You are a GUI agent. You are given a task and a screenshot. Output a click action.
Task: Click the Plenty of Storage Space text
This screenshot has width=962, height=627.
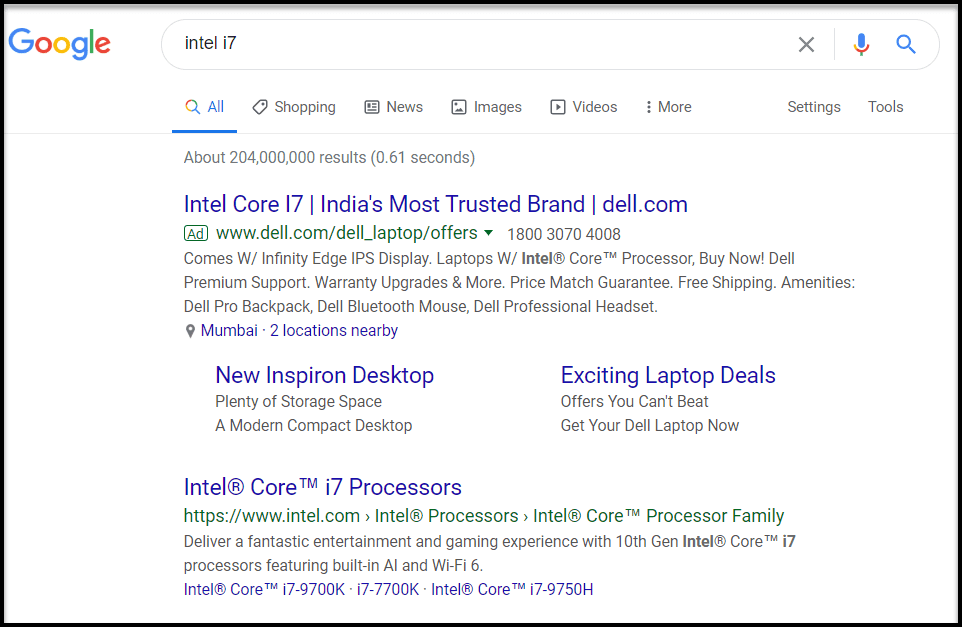299,401
